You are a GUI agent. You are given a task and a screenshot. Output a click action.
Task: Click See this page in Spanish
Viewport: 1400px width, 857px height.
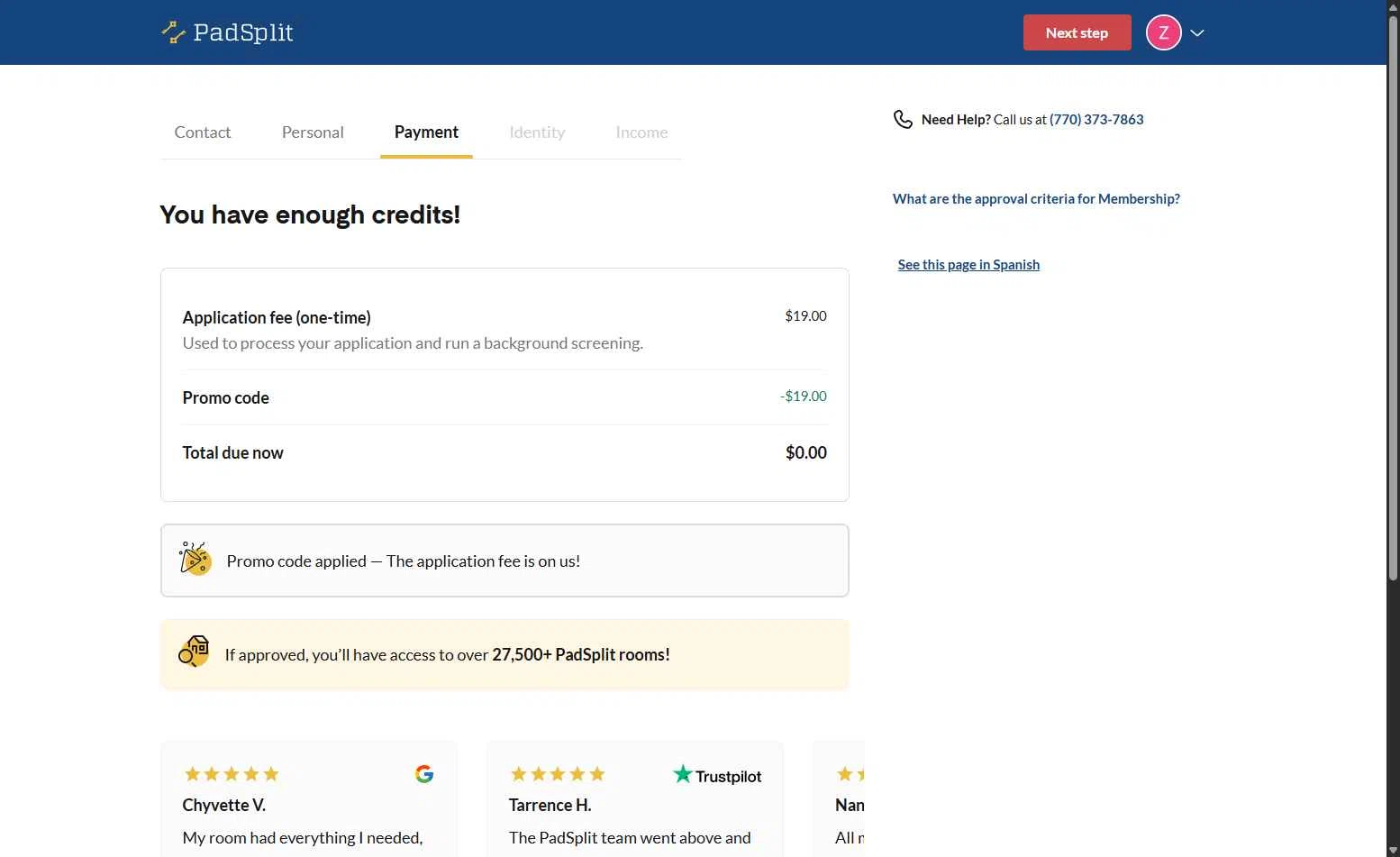968,265
